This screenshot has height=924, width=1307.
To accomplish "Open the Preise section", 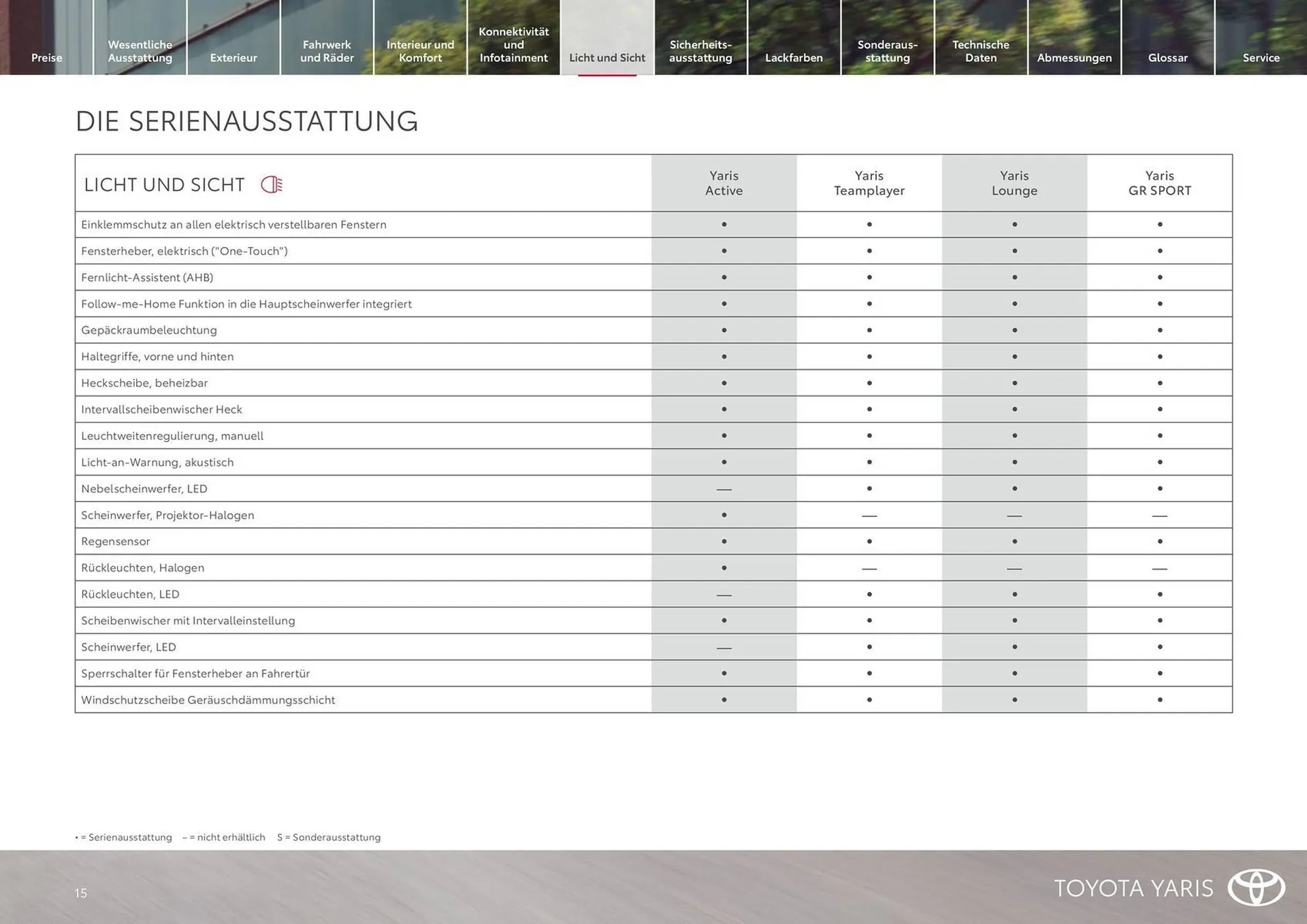I will point(46,58).
